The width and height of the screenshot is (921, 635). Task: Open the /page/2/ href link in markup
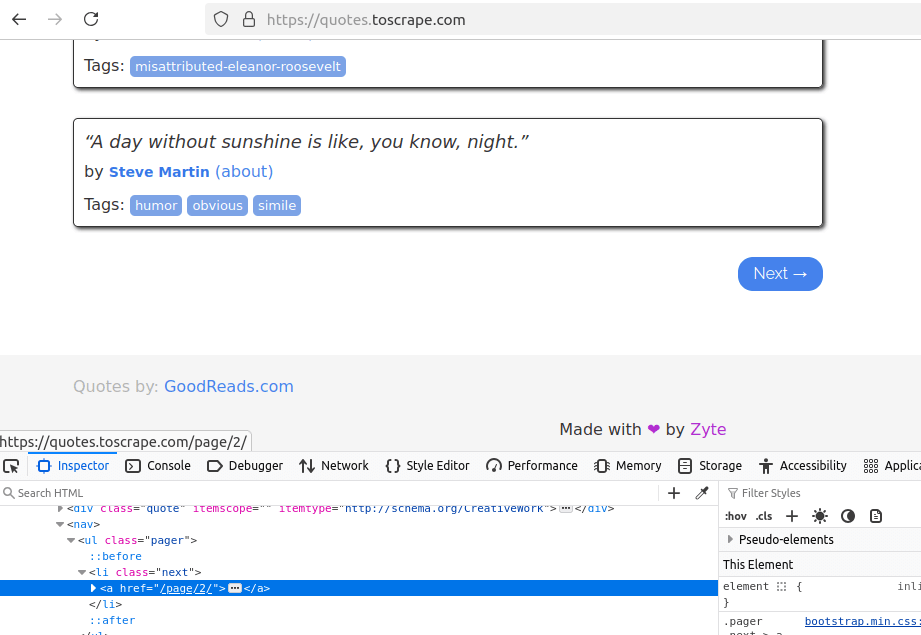pyautogui.click(x=186, y=588)
